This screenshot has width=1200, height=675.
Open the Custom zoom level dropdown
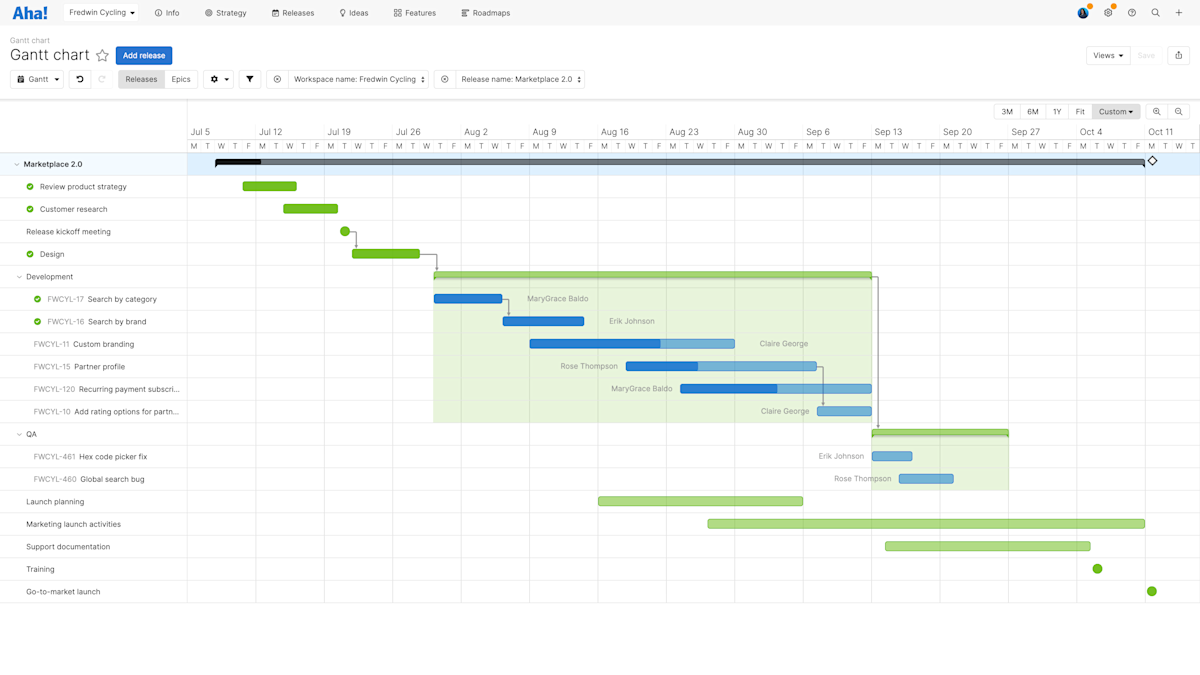click(x=1115, y=111)
